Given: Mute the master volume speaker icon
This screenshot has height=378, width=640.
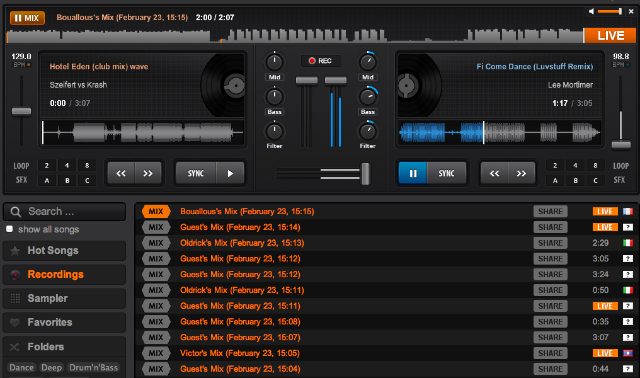Looking at the screenshot, I should coord(591,11).
